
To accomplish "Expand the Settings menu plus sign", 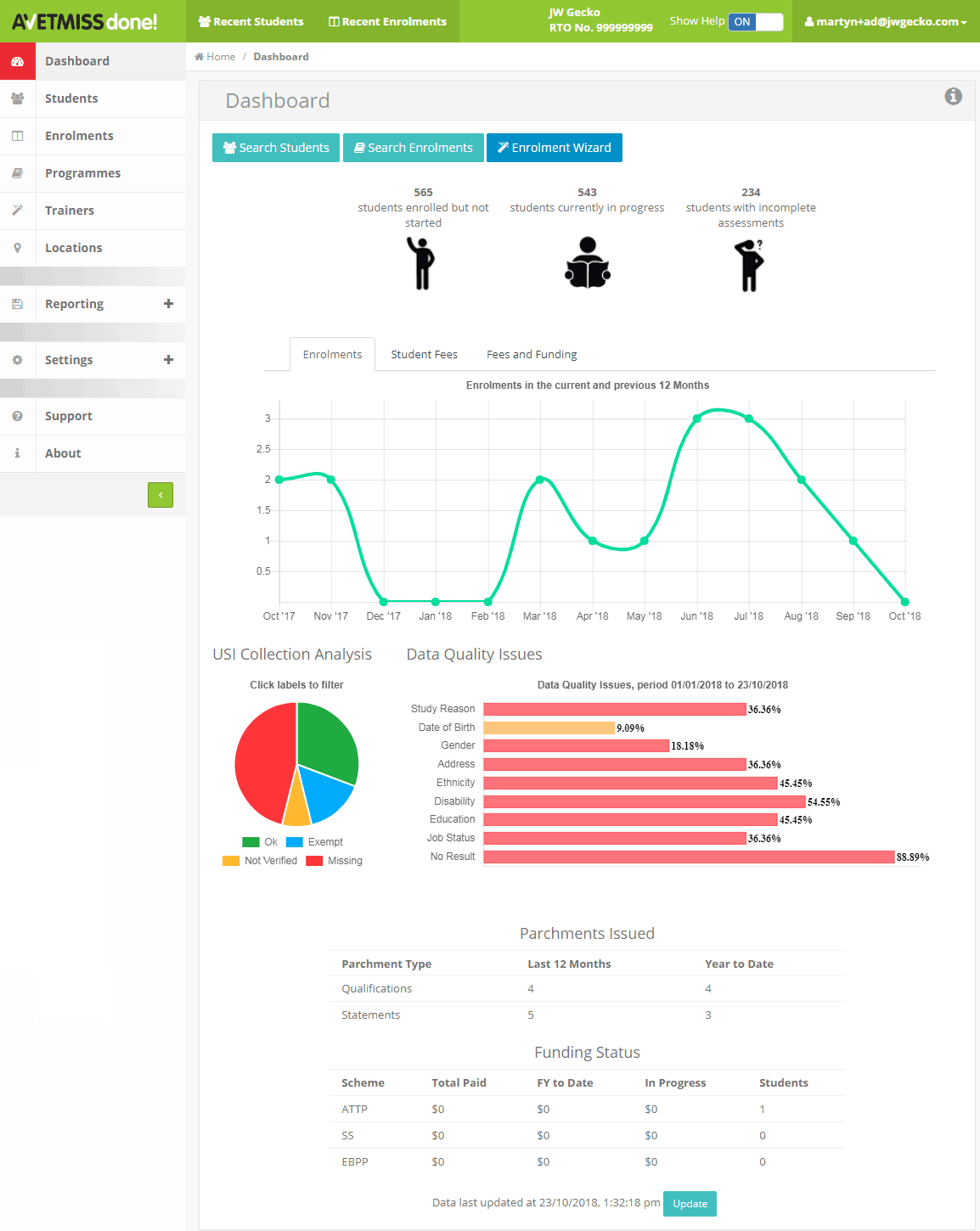I will pyautogui.click(x=168, y=360).
